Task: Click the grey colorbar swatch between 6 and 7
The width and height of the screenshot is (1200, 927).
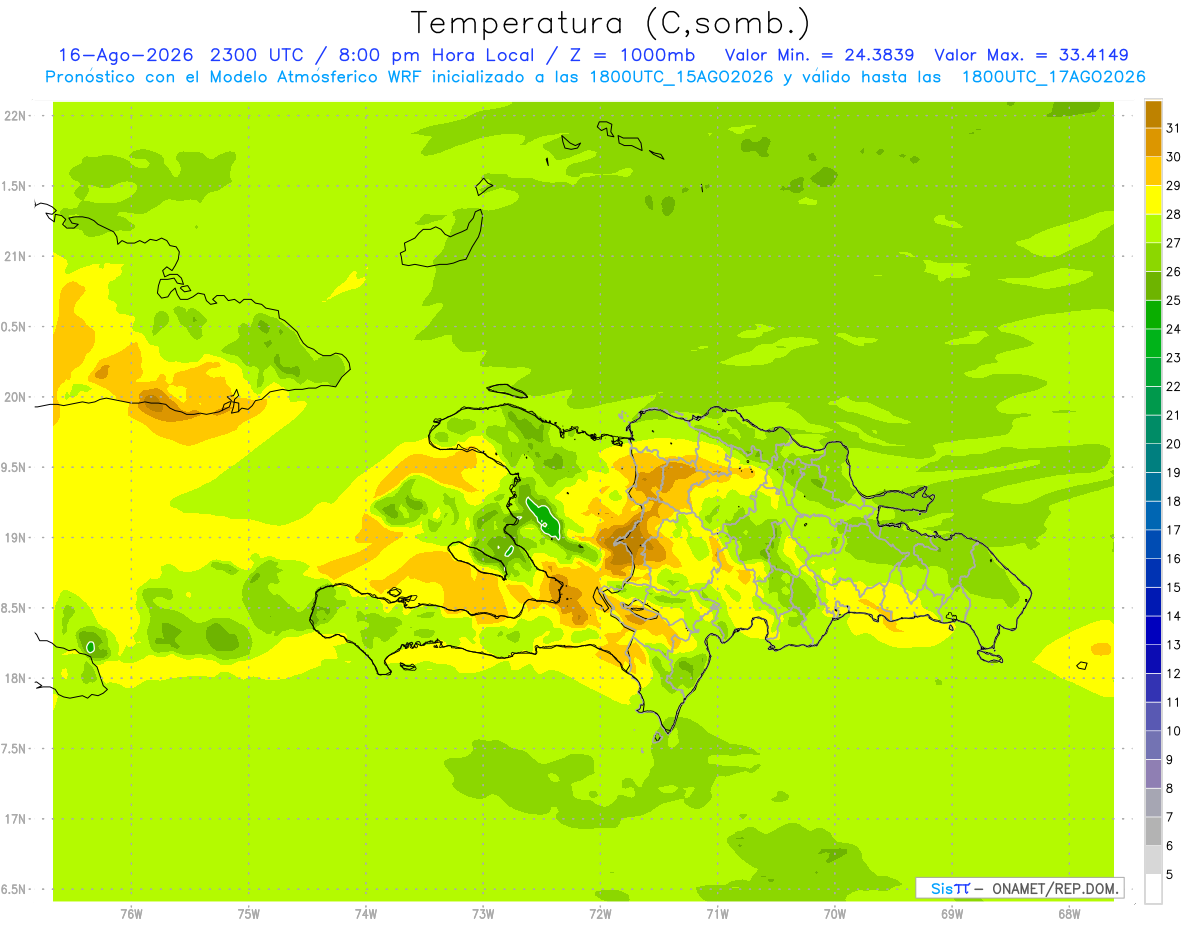Action: pos(1153,831)
